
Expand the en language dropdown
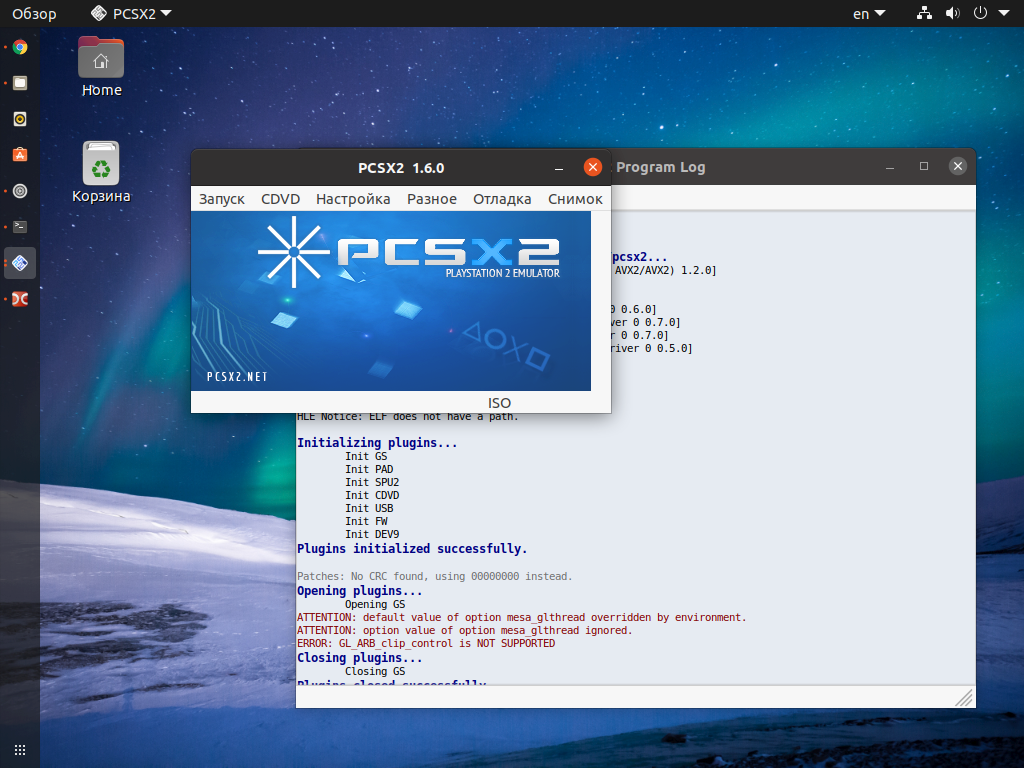click(869, 14)
